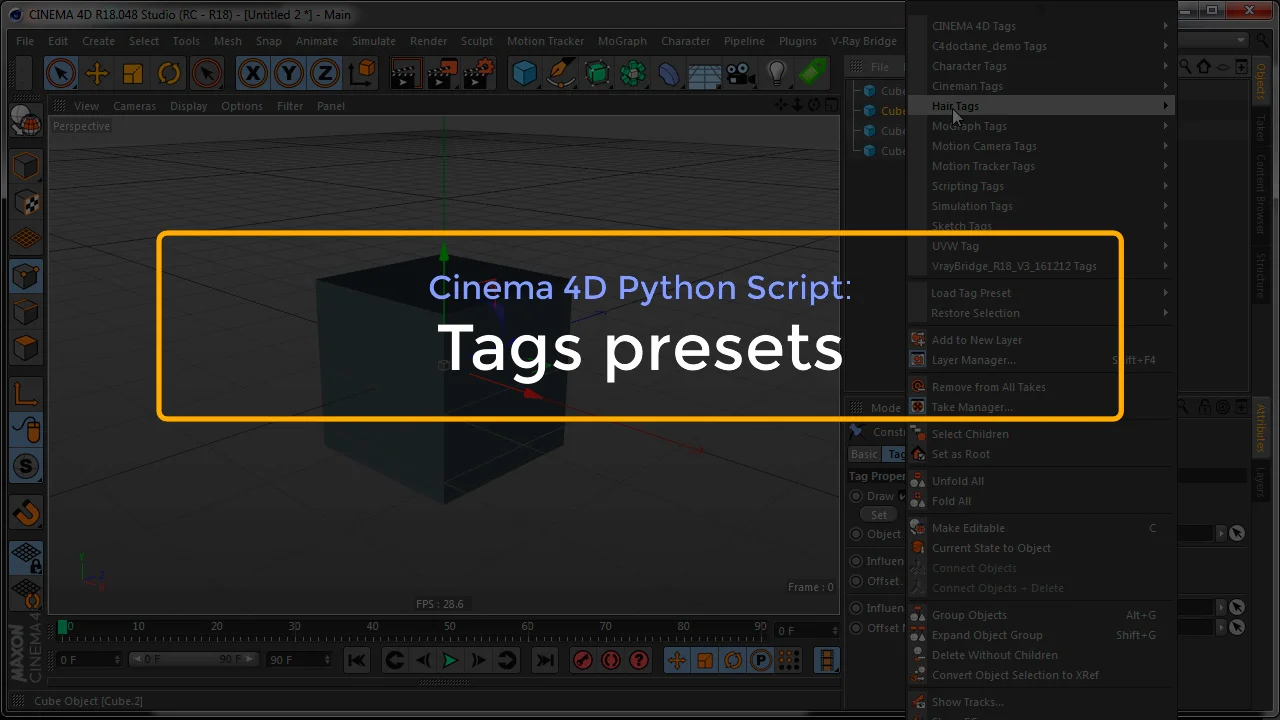The image size is (1280, 720).
Task: Add a Light object
Action: 776,73
